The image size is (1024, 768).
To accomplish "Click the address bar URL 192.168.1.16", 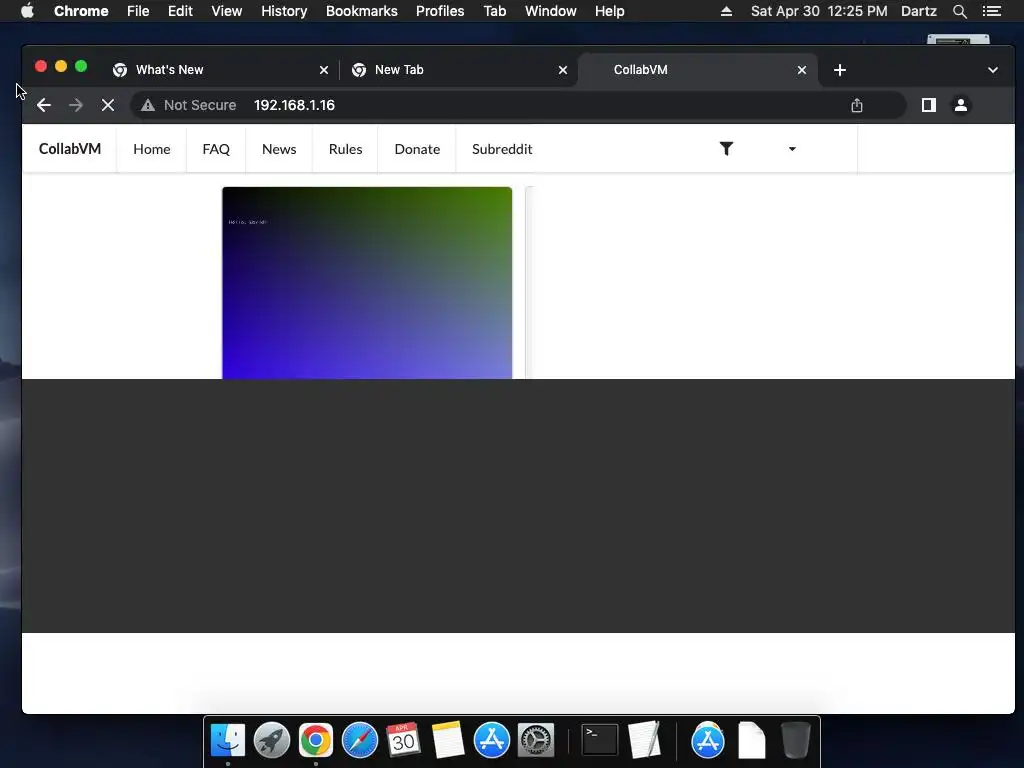I will click(x=295, y=105).
